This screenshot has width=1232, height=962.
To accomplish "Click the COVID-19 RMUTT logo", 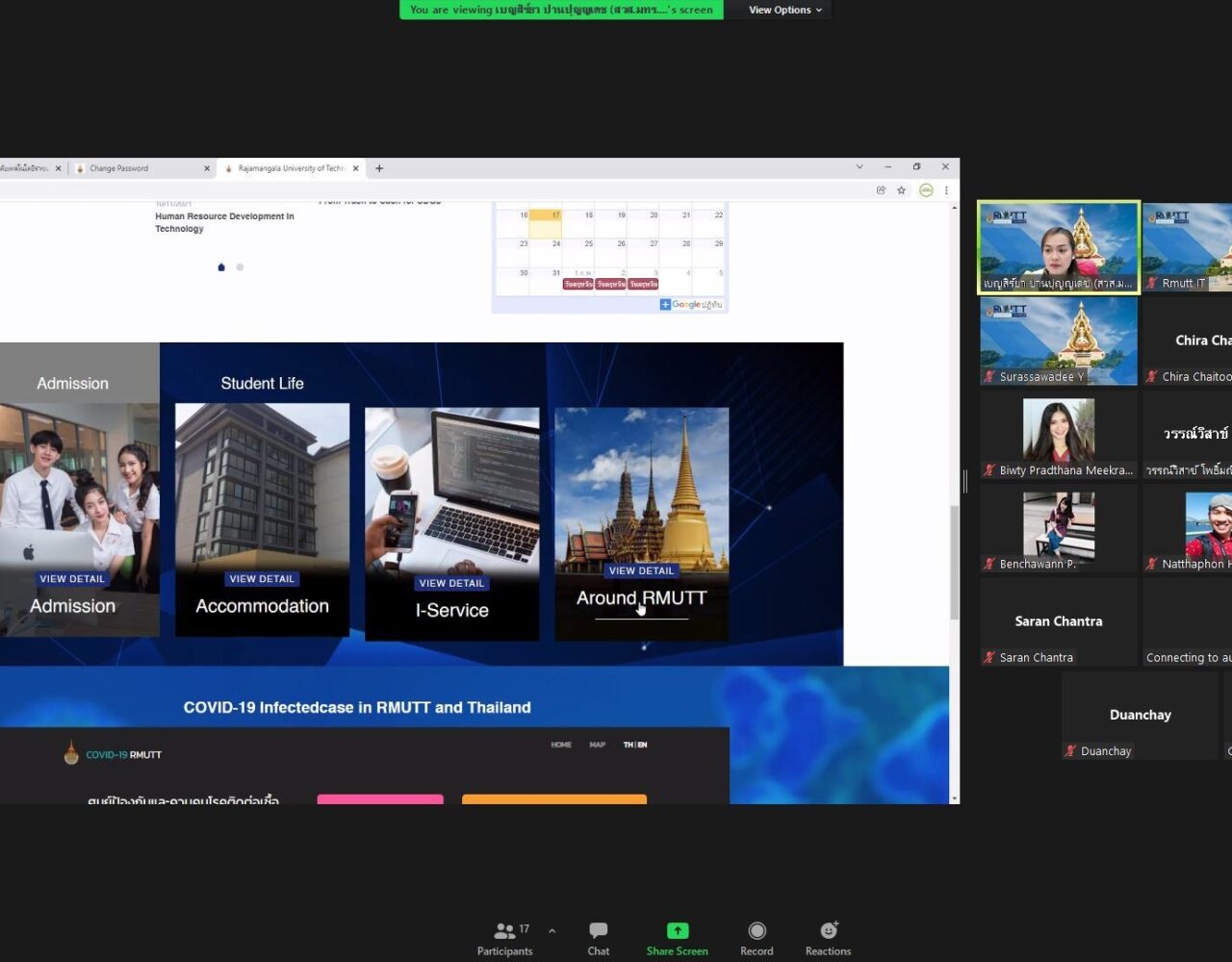I will point(113,754).
